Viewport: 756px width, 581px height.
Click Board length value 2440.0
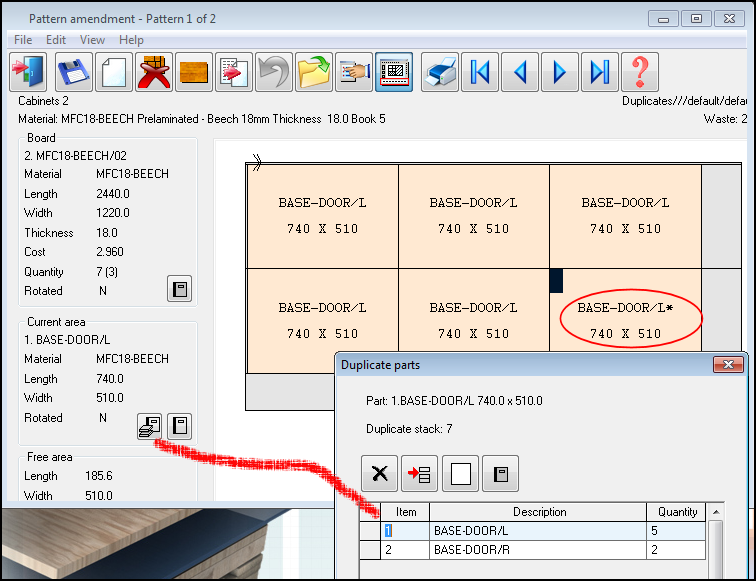coord(113,194)
